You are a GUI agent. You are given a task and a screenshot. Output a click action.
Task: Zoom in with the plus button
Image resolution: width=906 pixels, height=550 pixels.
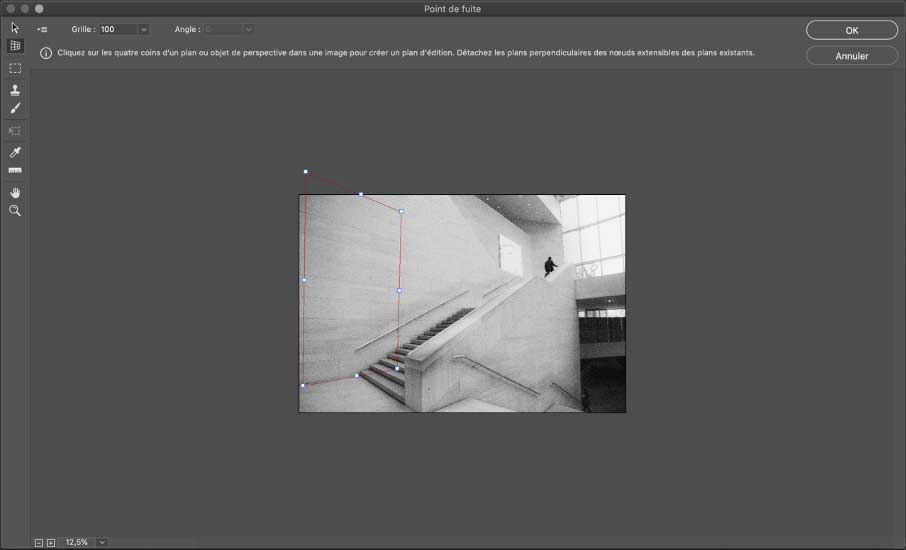51,542
